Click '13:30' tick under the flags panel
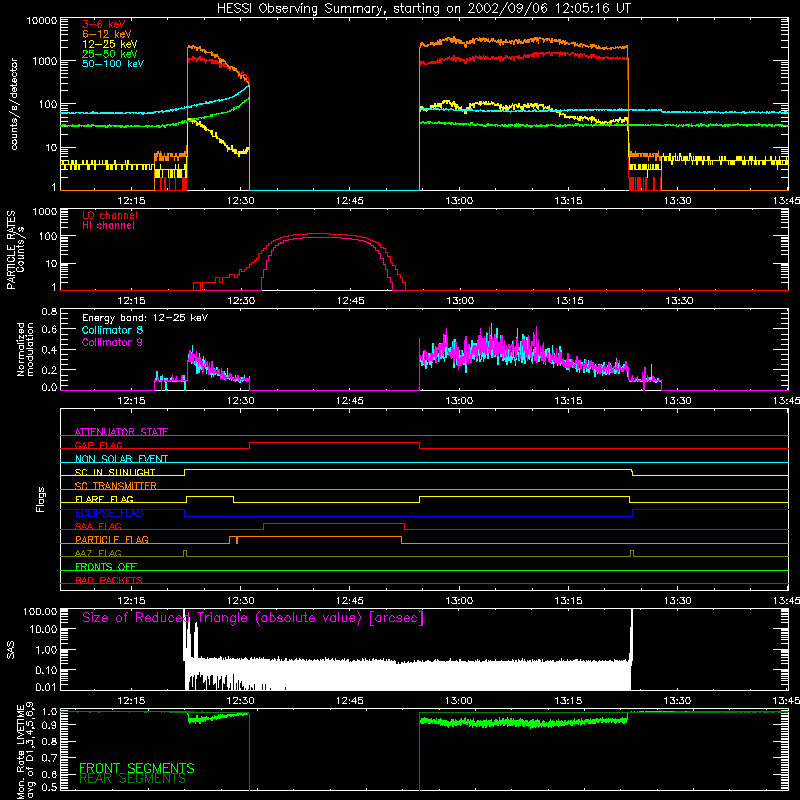This screenshot has height=800, width=800. 678,601
